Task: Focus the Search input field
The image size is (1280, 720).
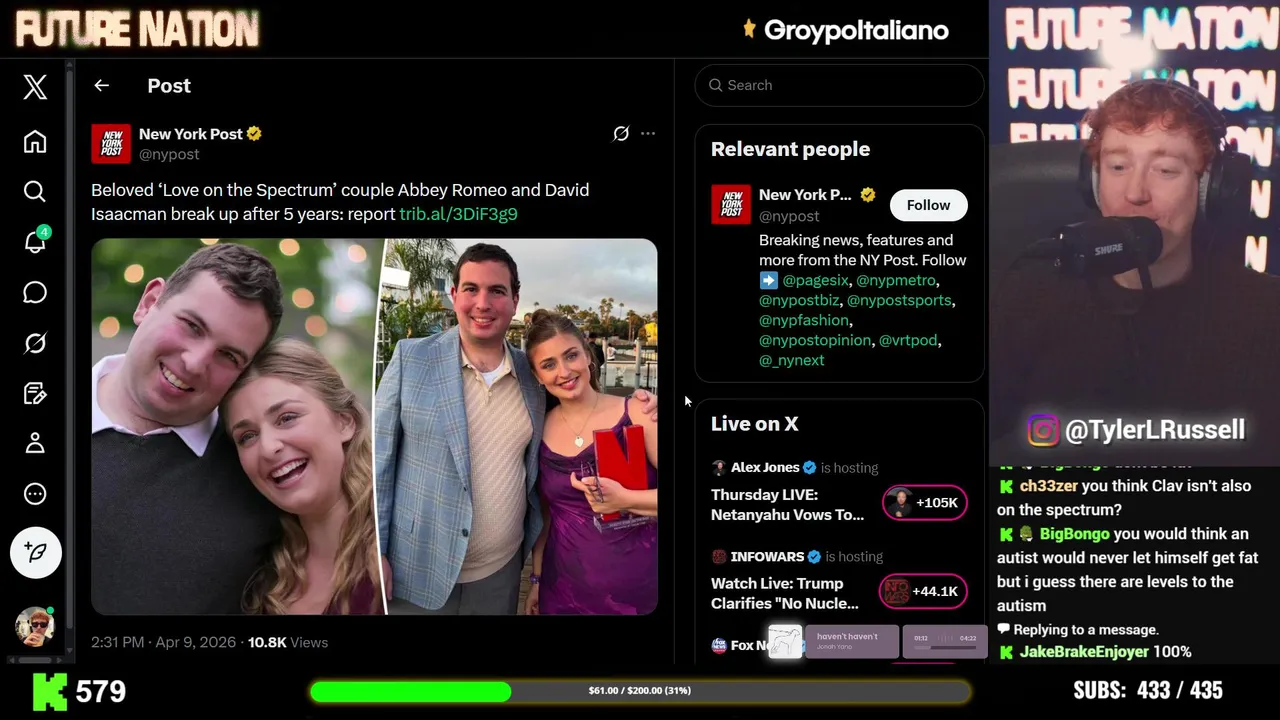Action: point(840,85)
